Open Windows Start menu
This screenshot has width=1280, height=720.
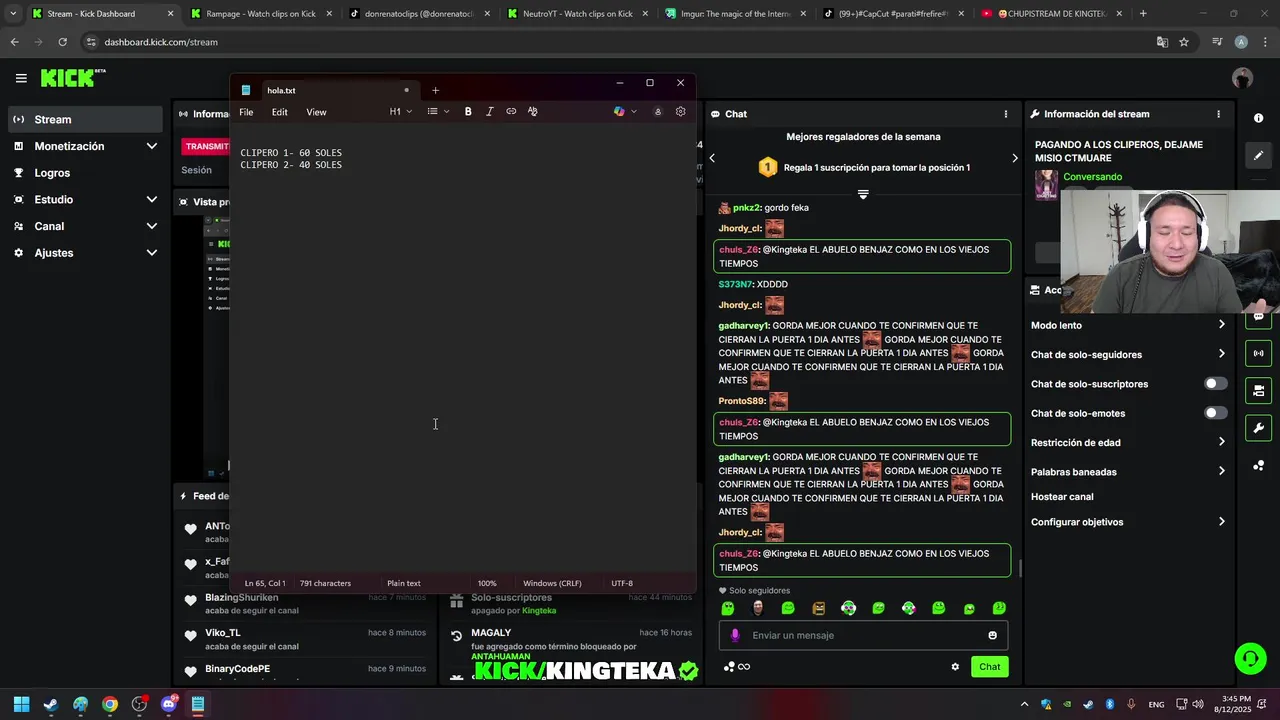[21, 704]
